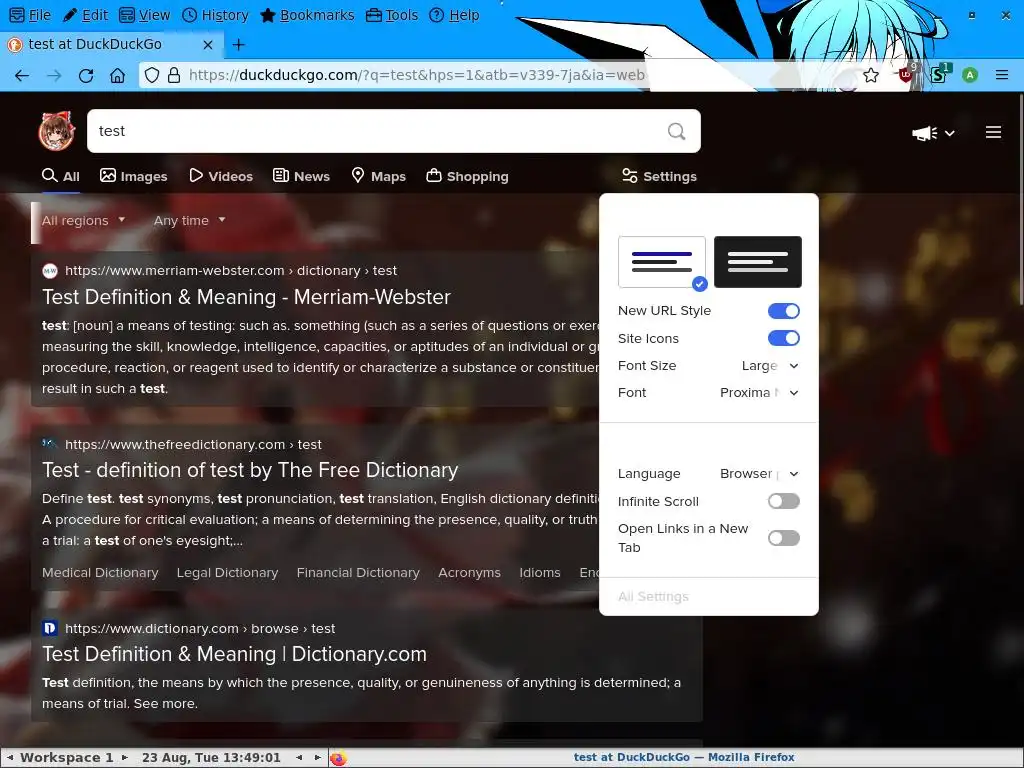Image resolution: width=1024 pixels, height=768 pixels.
Task: Open the All Settings link
Action: 653,597
